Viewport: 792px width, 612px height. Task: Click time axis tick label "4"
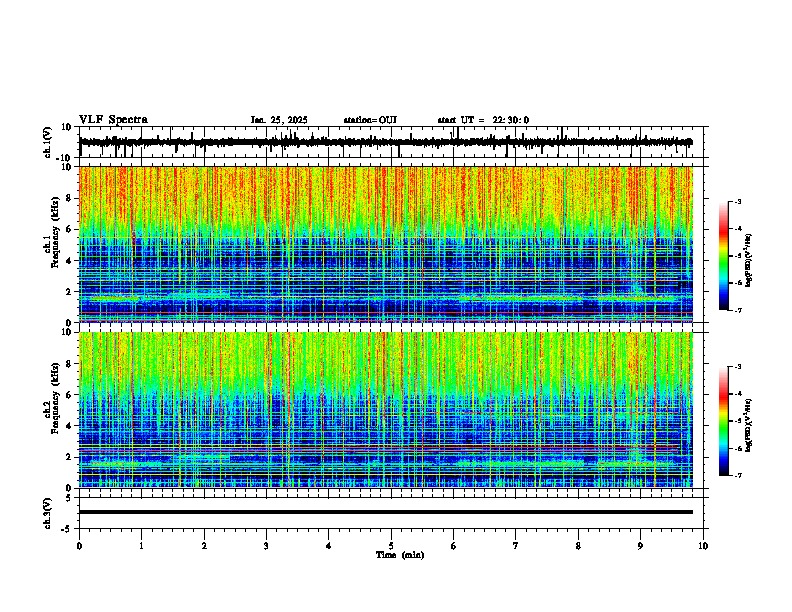tap(329, 546)
